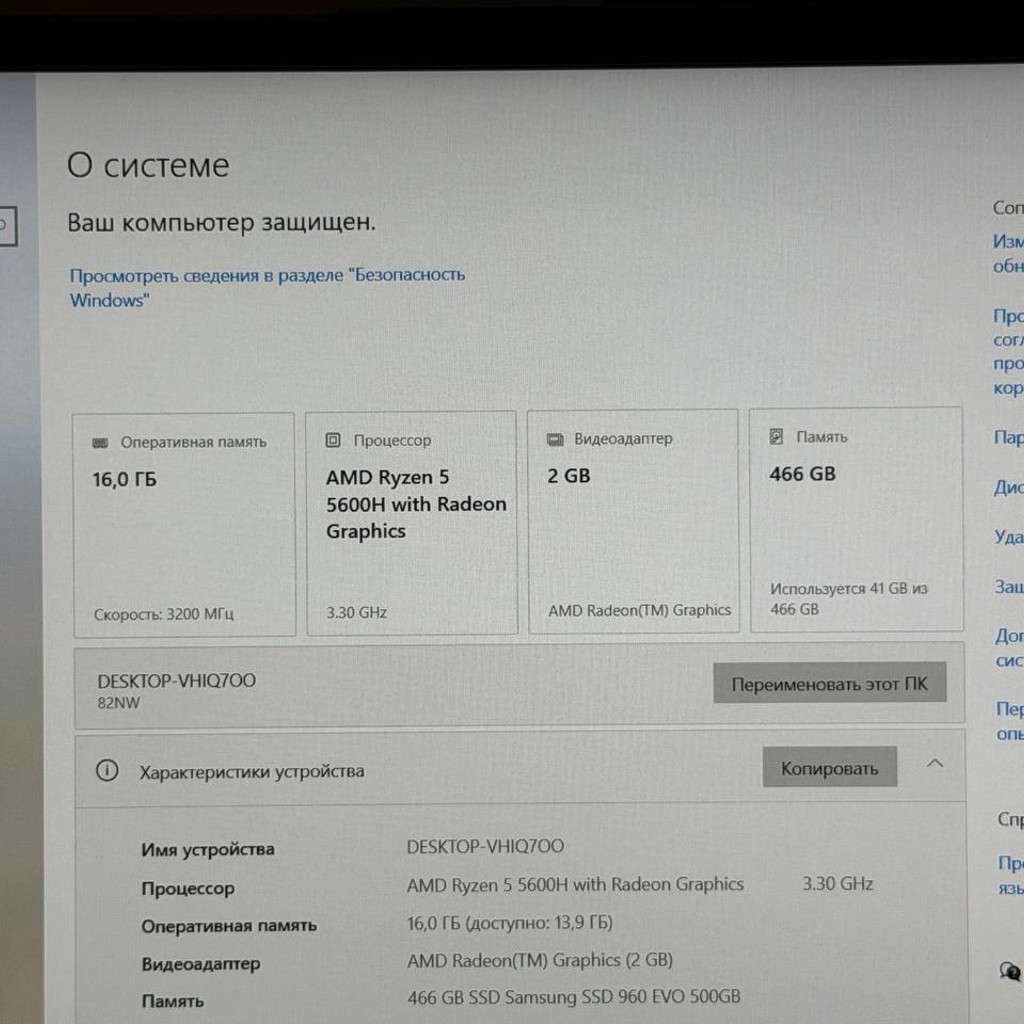
Task: Click the Оперативная память label in specifications
Action: pos(229,926)
